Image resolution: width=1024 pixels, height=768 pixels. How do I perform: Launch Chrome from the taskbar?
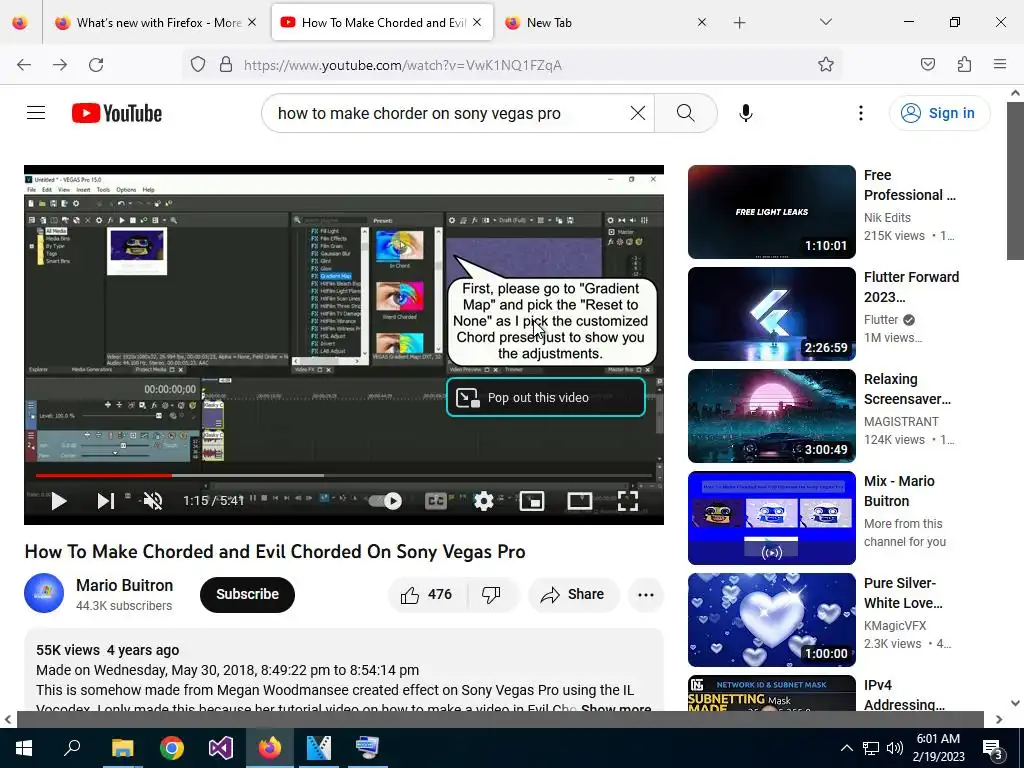click(172, 748)
